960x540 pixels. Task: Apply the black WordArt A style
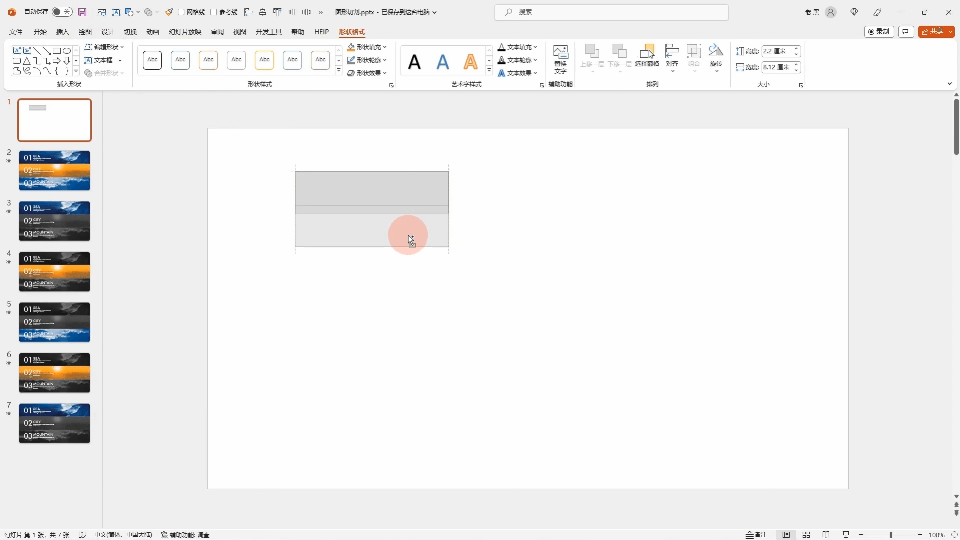click(414, 62)
